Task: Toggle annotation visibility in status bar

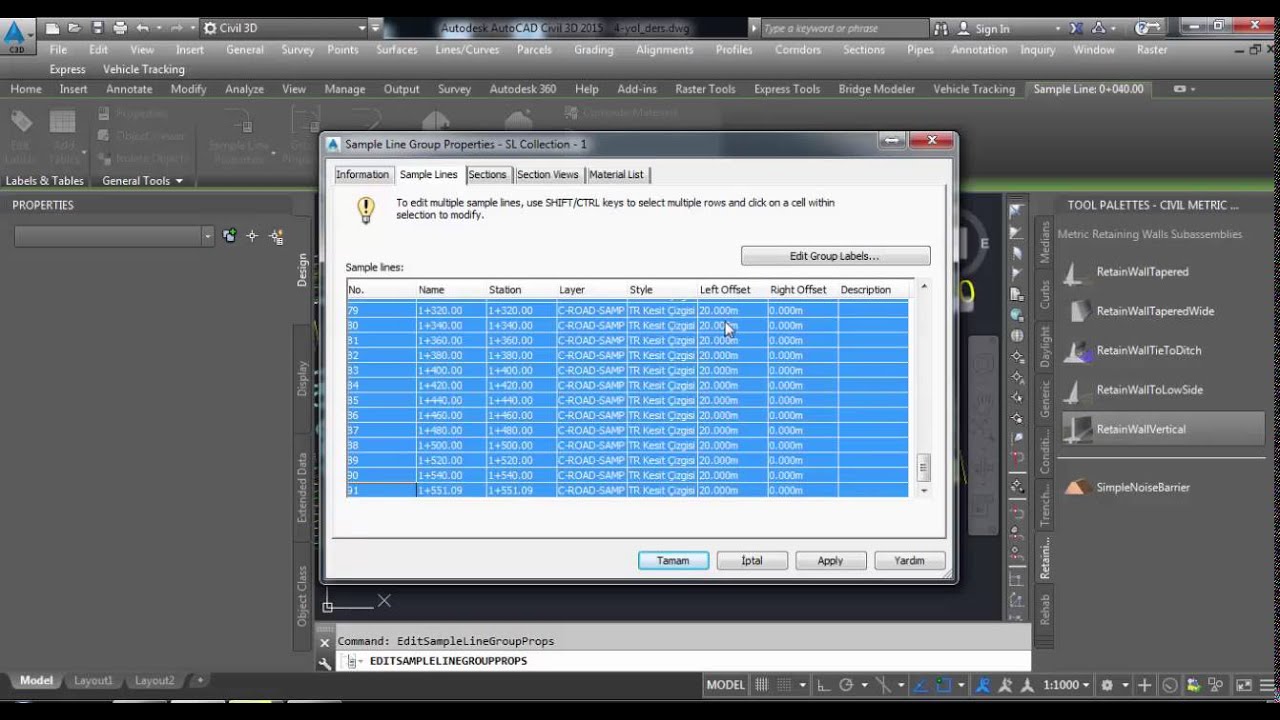Action: [x=983, y=685]
